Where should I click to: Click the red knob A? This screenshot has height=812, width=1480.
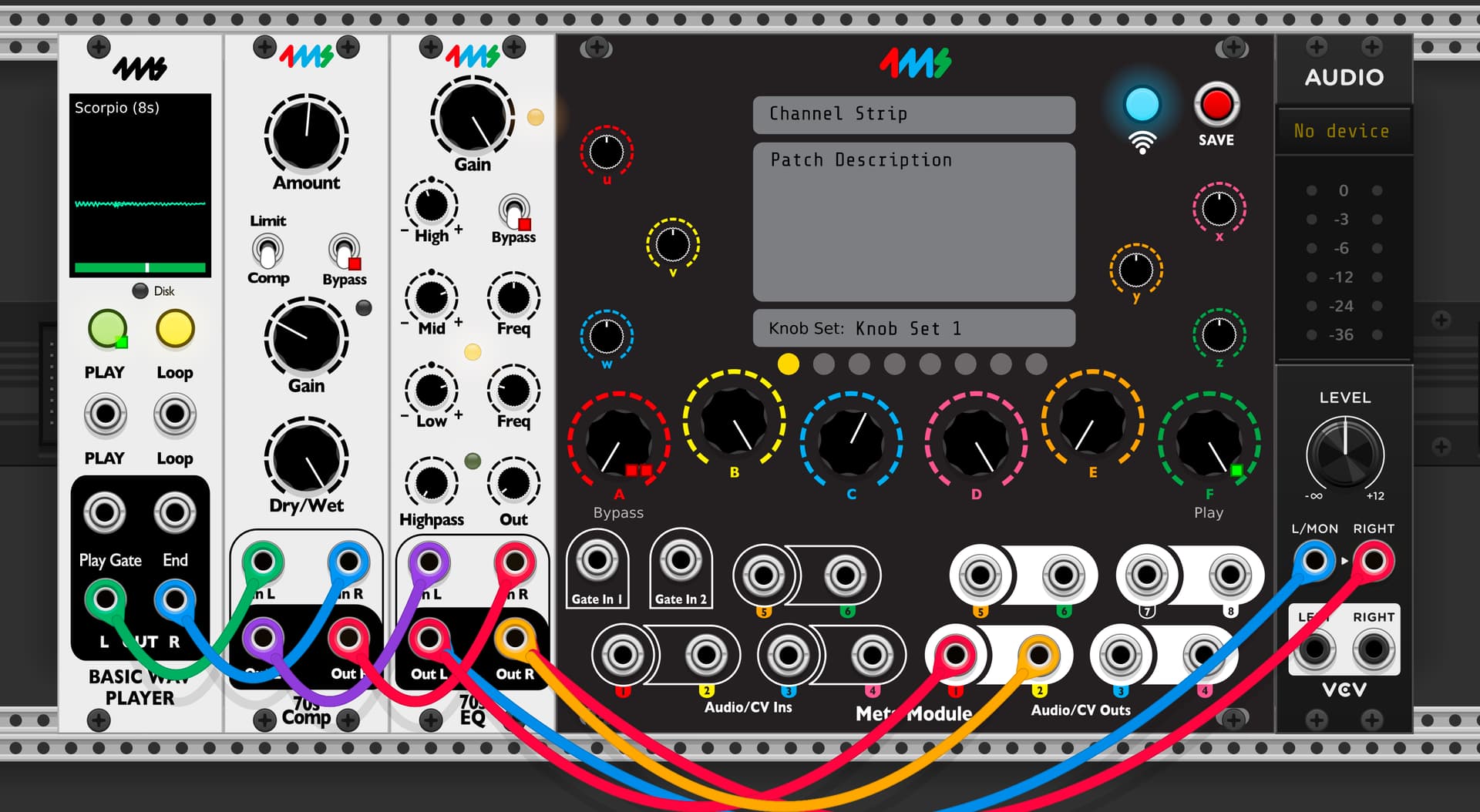[618, 442]
